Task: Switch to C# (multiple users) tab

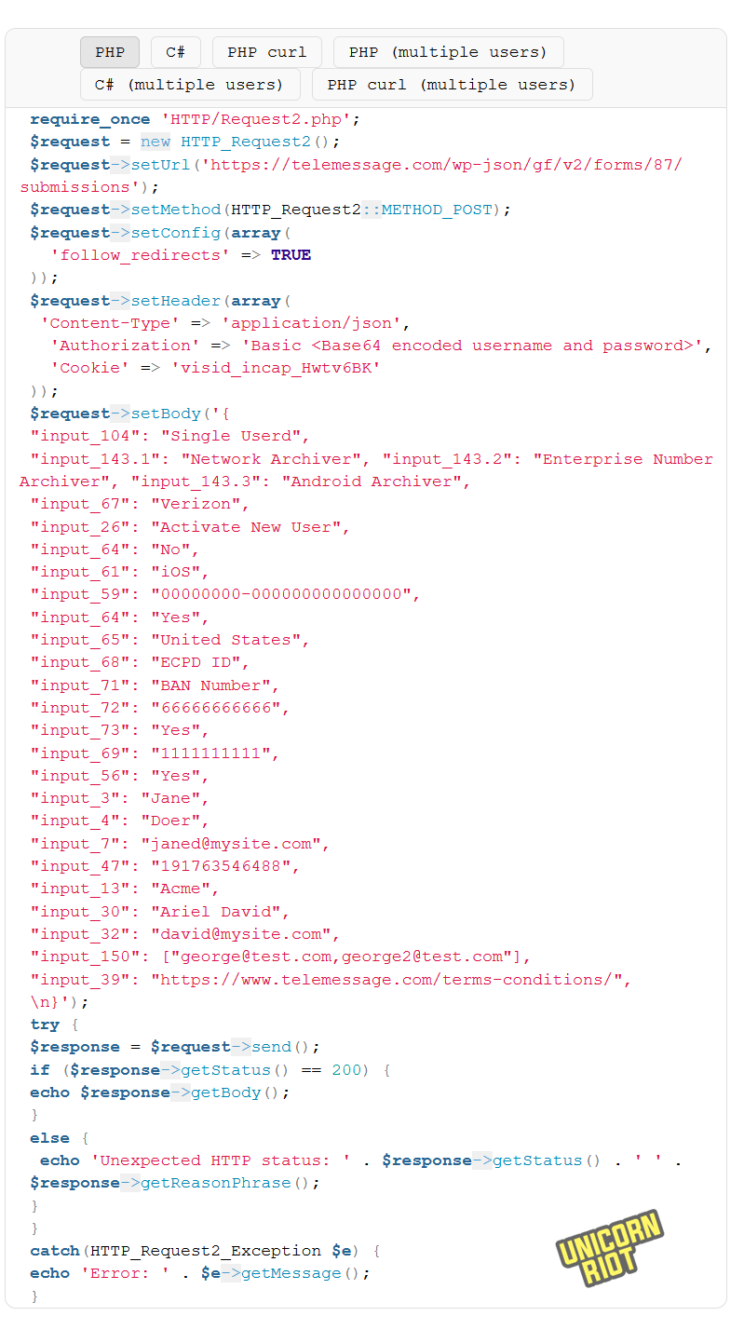Action: (189, 85)
